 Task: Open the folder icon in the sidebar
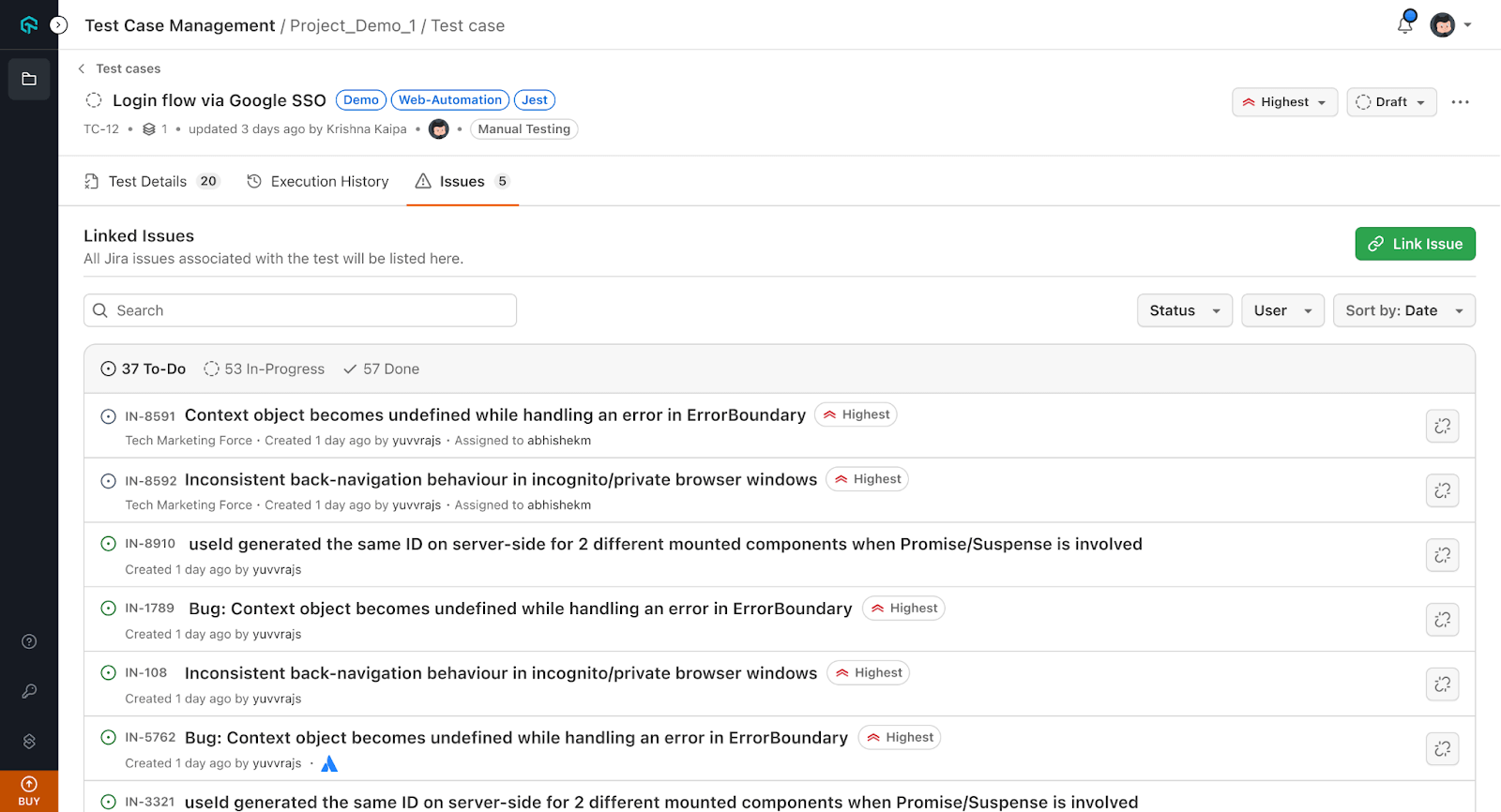[29, 79]
